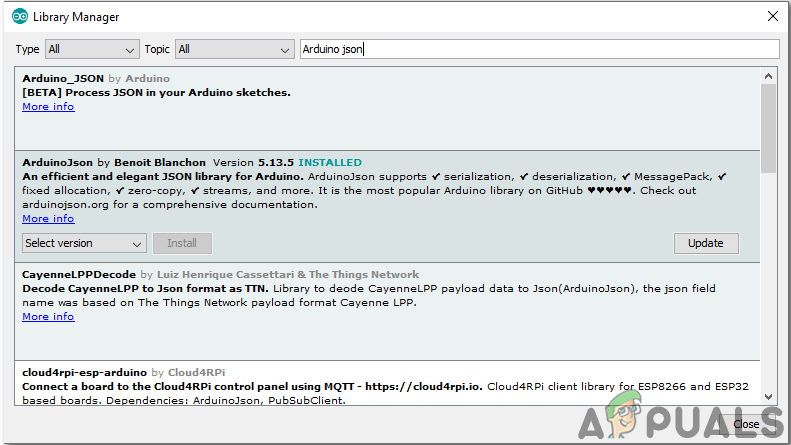Click the Type label

point(27,49)
